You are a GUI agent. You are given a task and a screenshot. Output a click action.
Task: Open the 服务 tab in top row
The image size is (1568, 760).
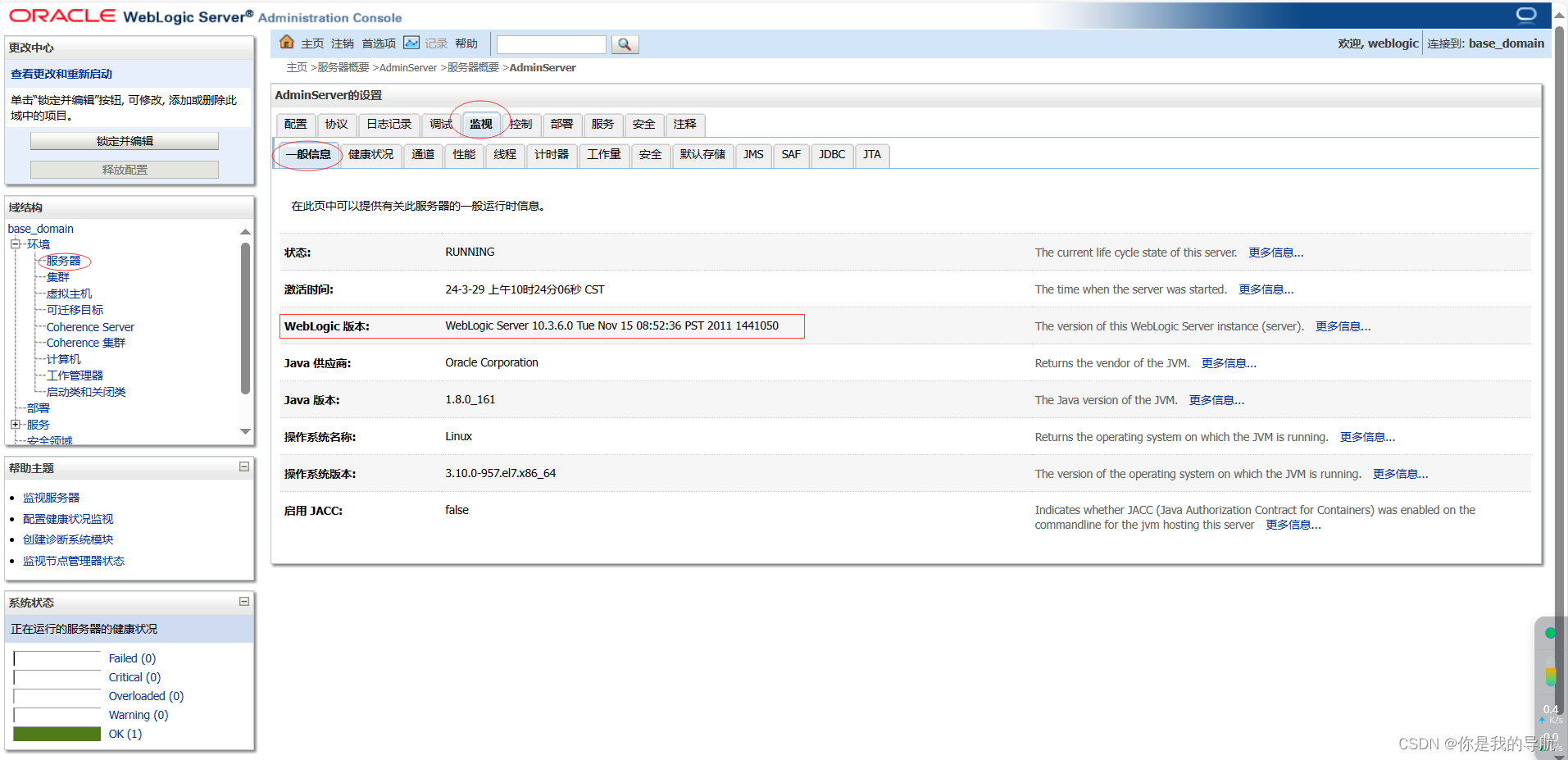pos(602,125)
